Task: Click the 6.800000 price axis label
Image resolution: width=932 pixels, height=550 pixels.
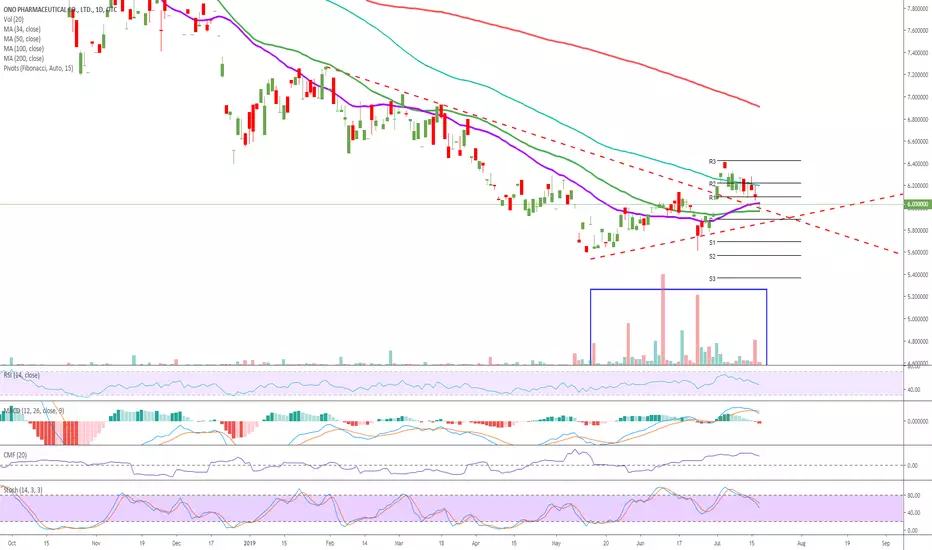Action: (x=918, y=120)
